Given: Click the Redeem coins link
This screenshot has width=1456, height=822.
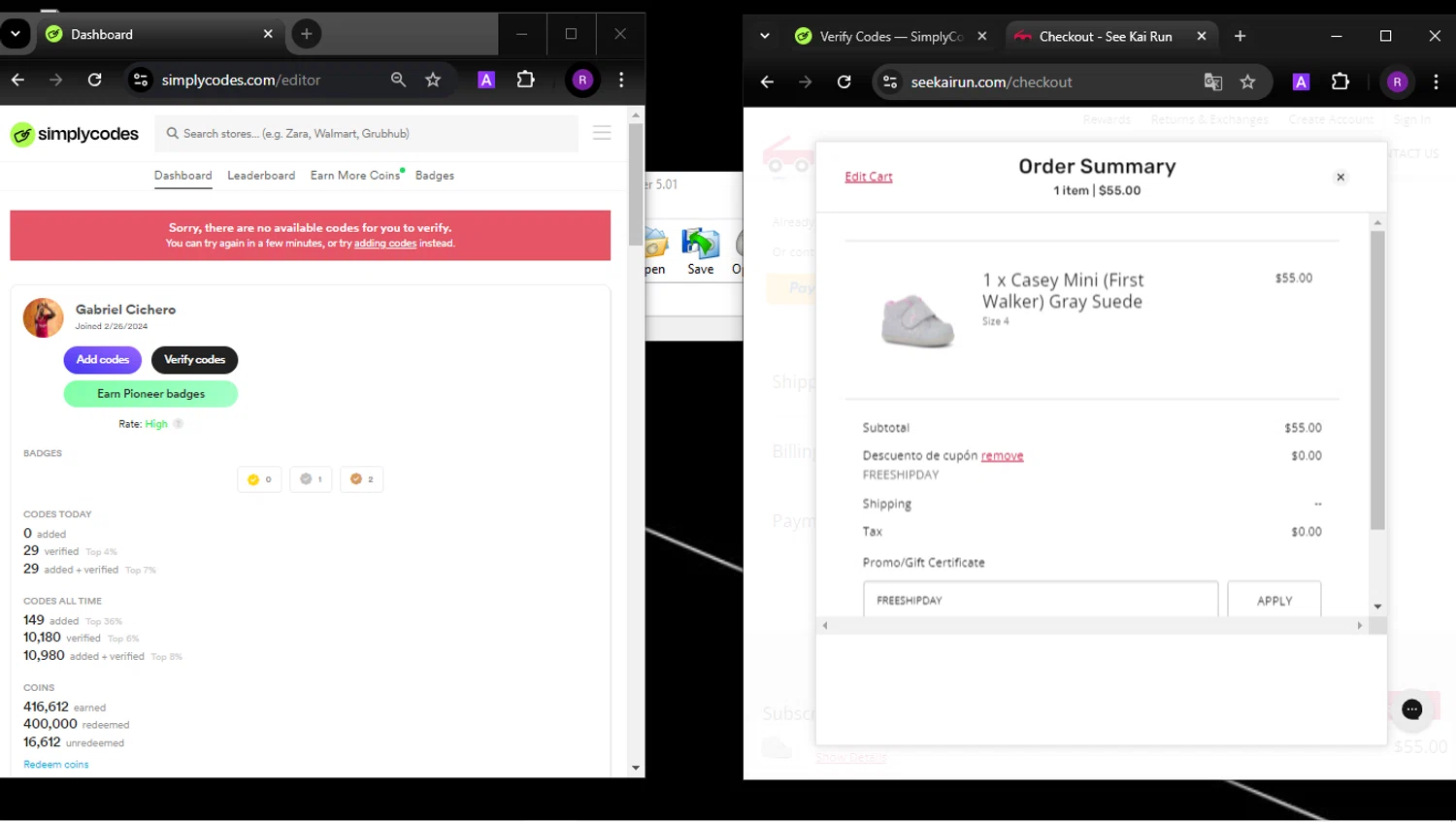Looking at the screenshot, I should [56, 765].
